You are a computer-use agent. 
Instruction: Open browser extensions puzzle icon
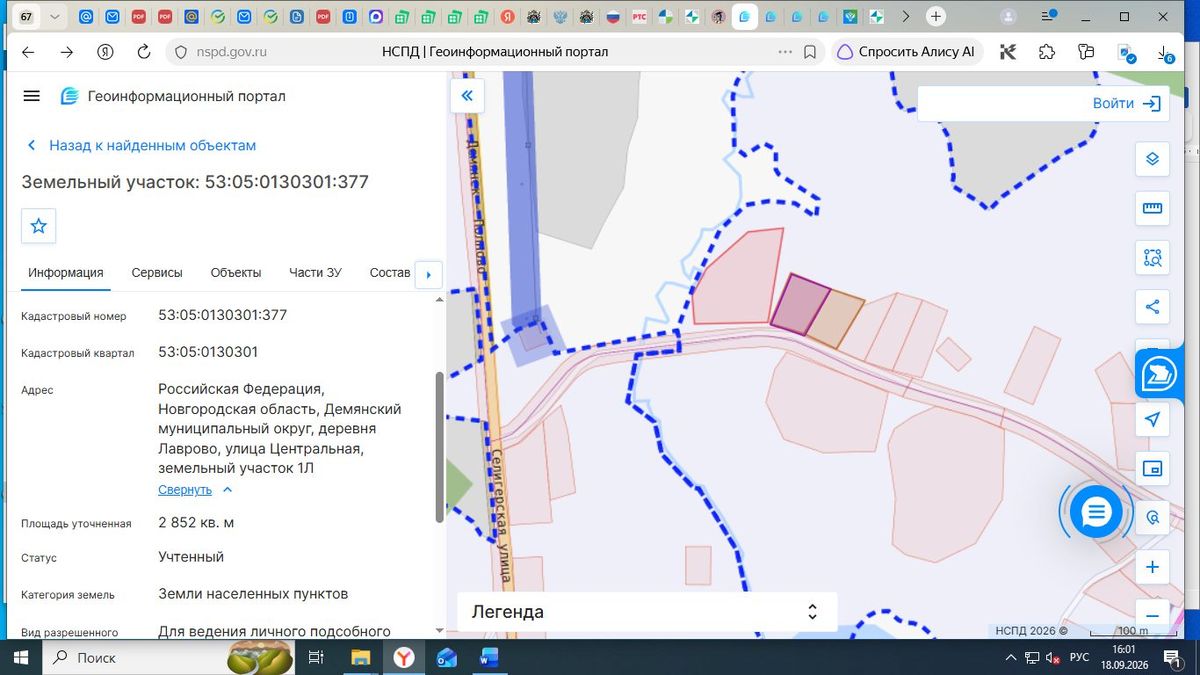pyautogui.click(x=1046, y=52)
